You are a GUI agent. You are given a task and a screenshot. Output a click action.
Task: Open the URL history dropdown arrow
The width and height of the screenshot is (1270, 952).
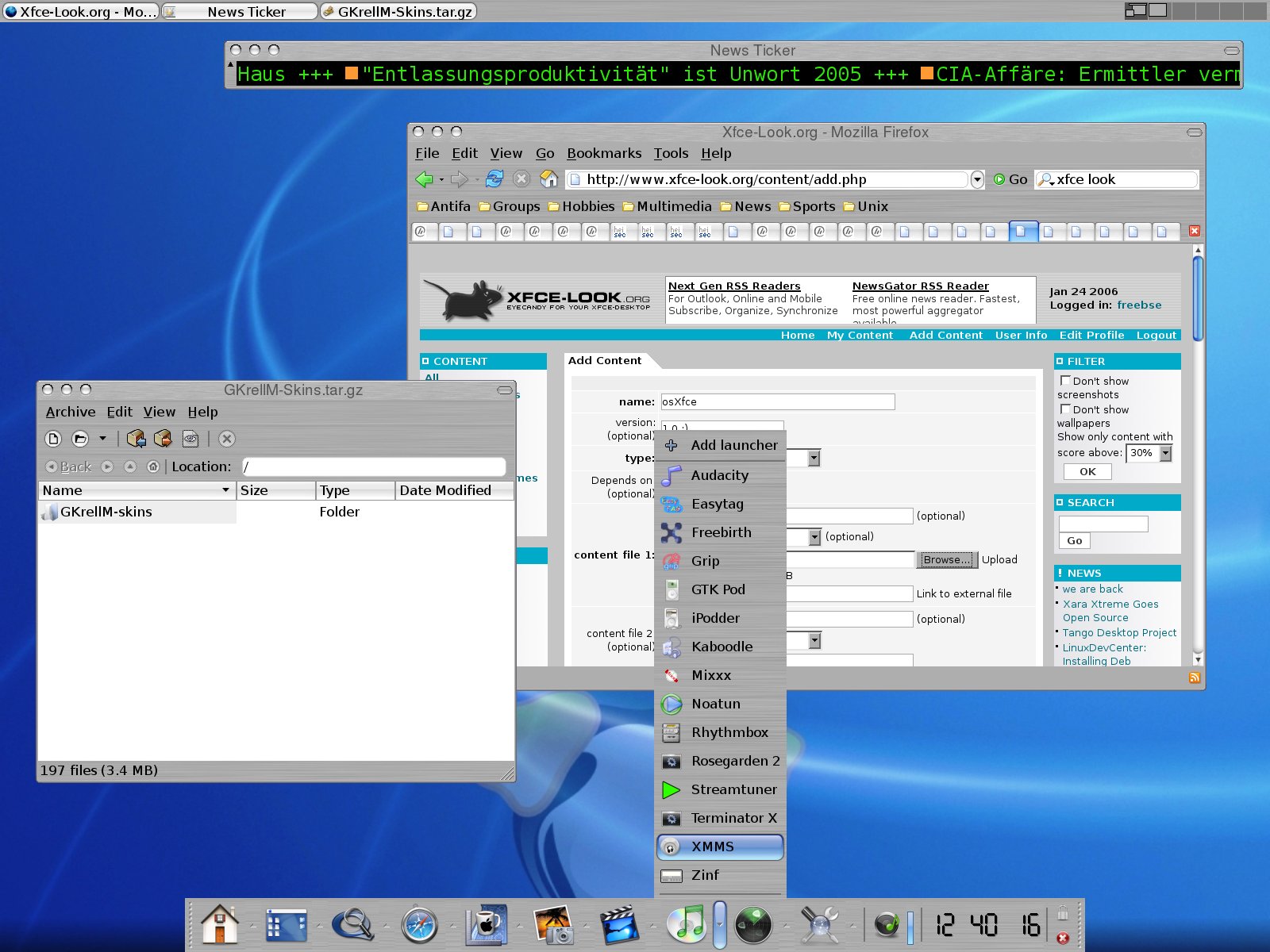[x=977, y=179]
